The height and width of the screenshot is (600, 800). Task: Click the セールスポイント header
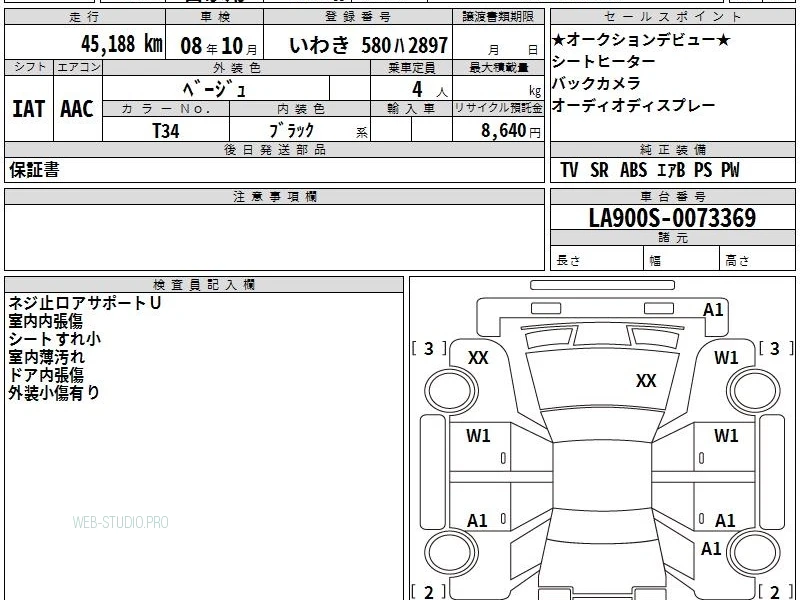[x=672, y=17]
